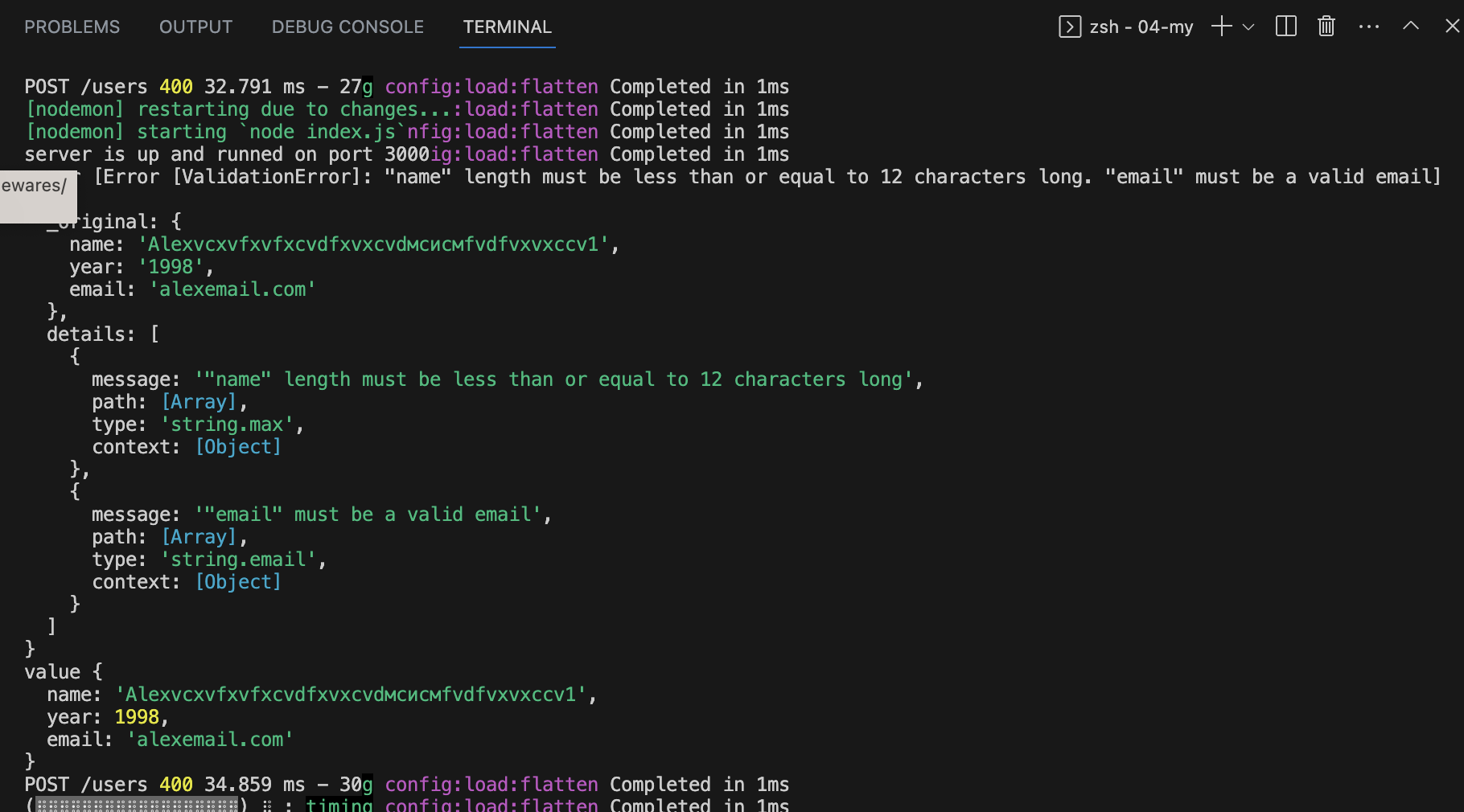Click first [Array] path value
Image resolution: width=1464 pixels, height=812 pixels.
(x=199, y=402)
